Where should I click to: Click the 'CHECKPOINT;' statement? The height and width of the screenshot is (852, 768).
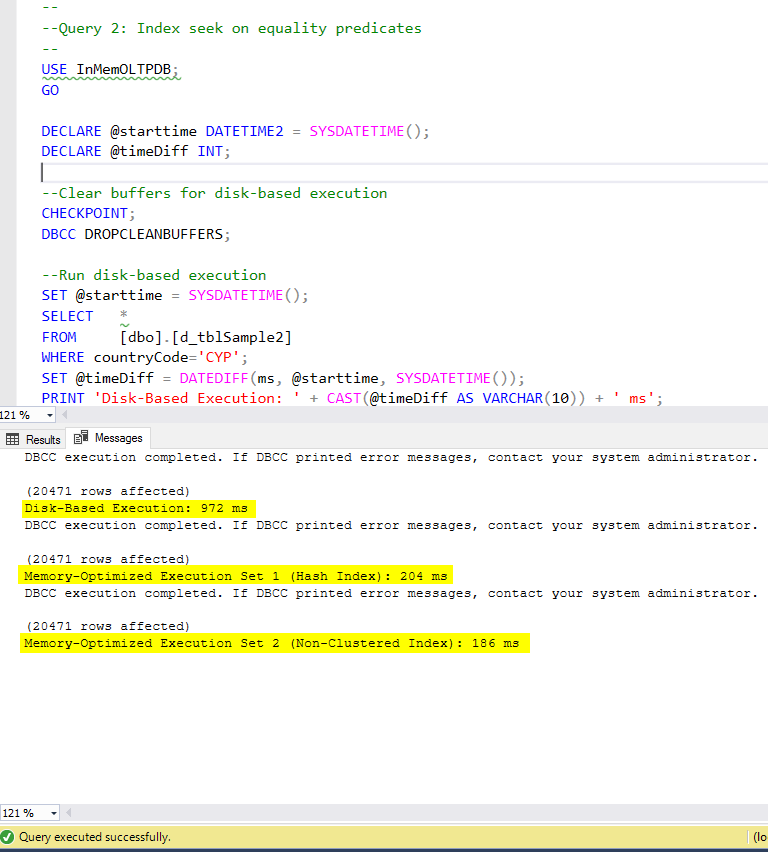pos(88,214)
